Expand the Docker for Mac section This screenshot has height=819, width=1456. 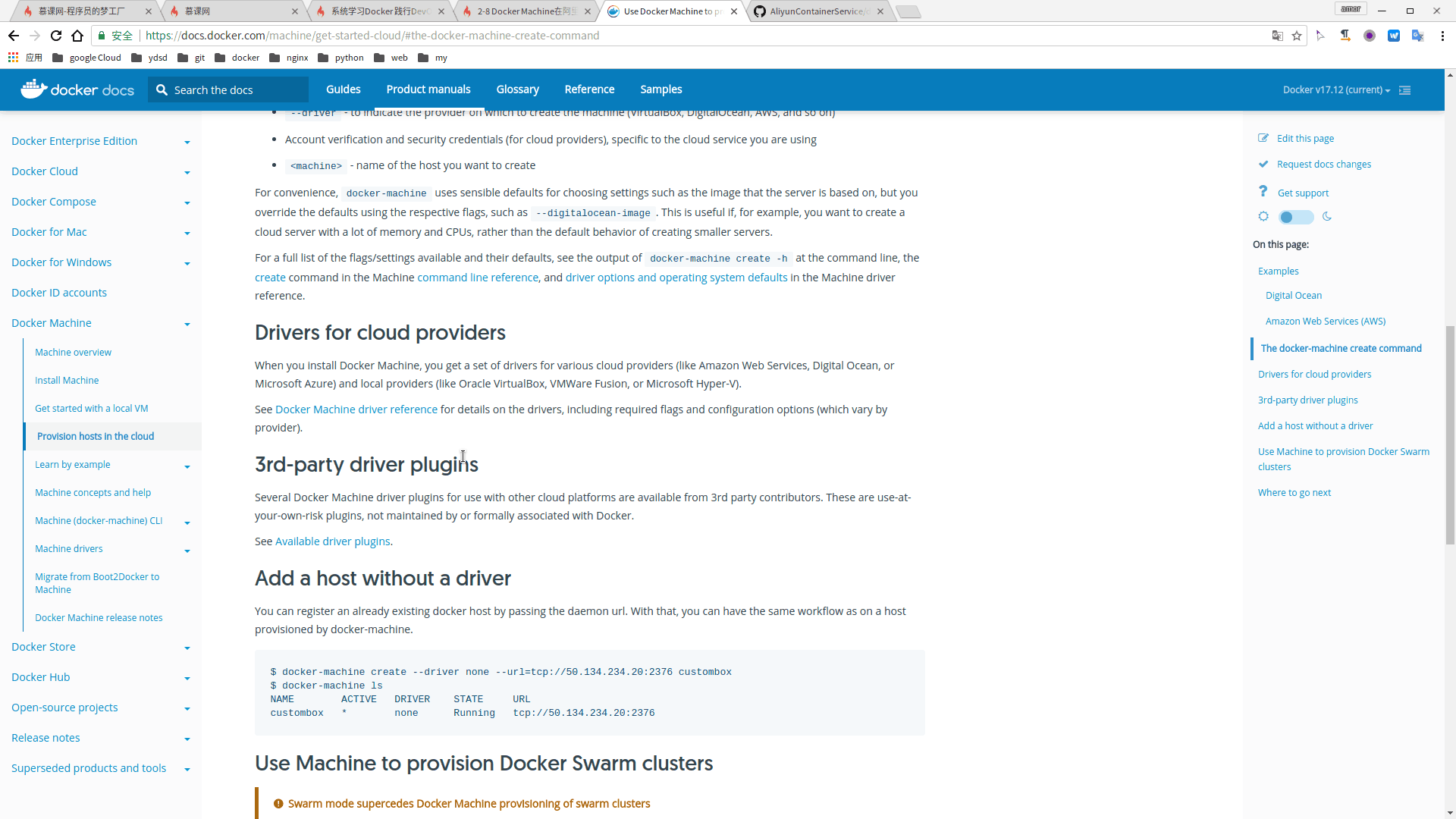pyautogui.click(x=187, y=233)
